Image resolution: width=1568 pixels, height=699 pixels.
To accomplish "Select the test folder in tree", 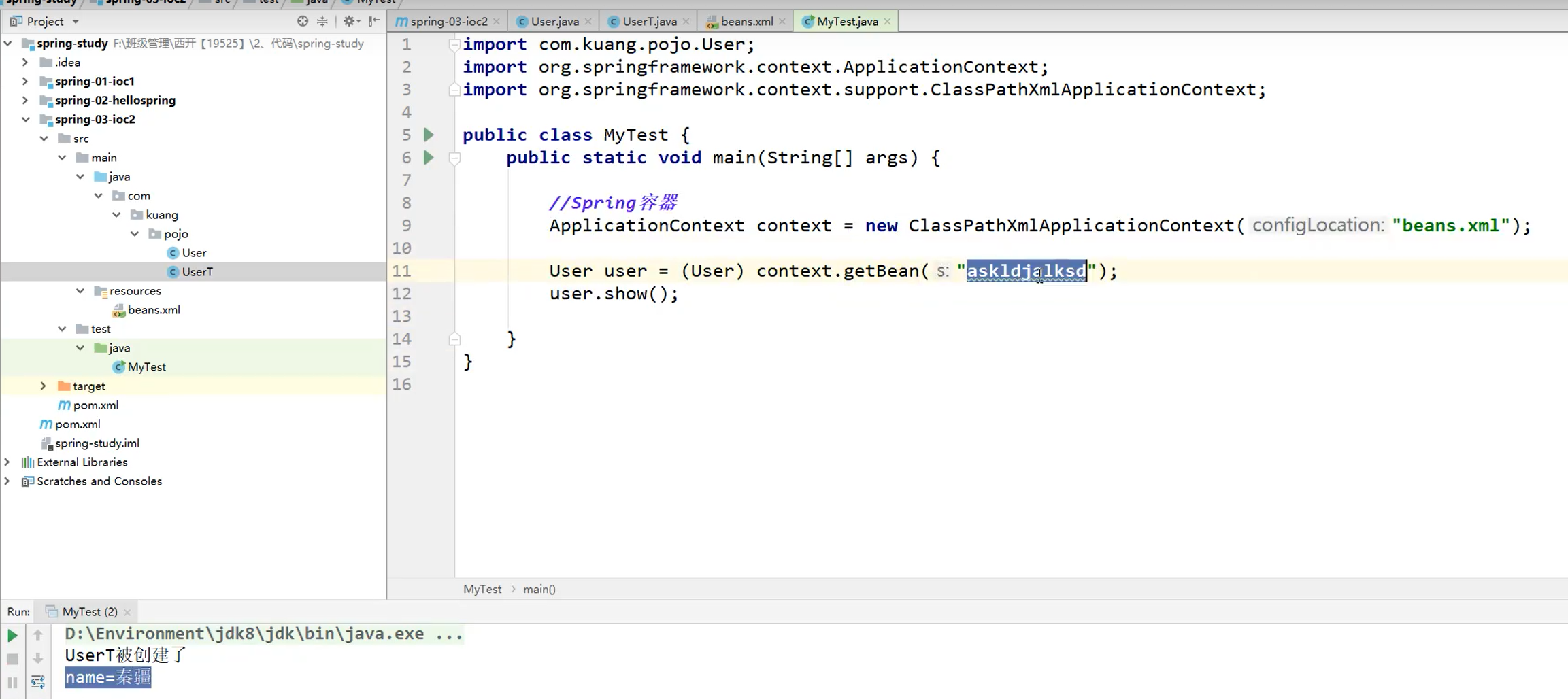I will point(101,328).
